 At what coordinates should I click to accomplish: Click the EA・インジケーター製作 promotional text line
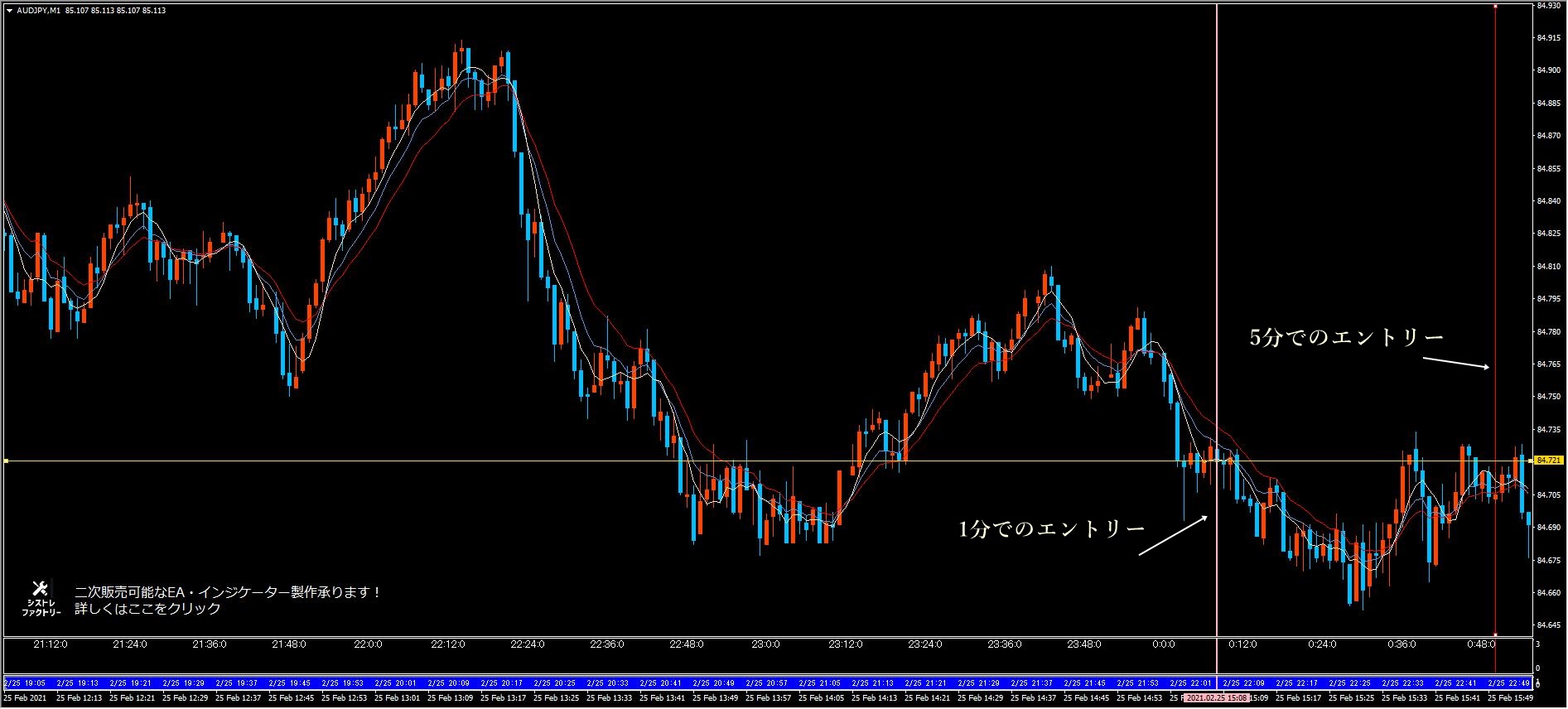coord(228,592)
